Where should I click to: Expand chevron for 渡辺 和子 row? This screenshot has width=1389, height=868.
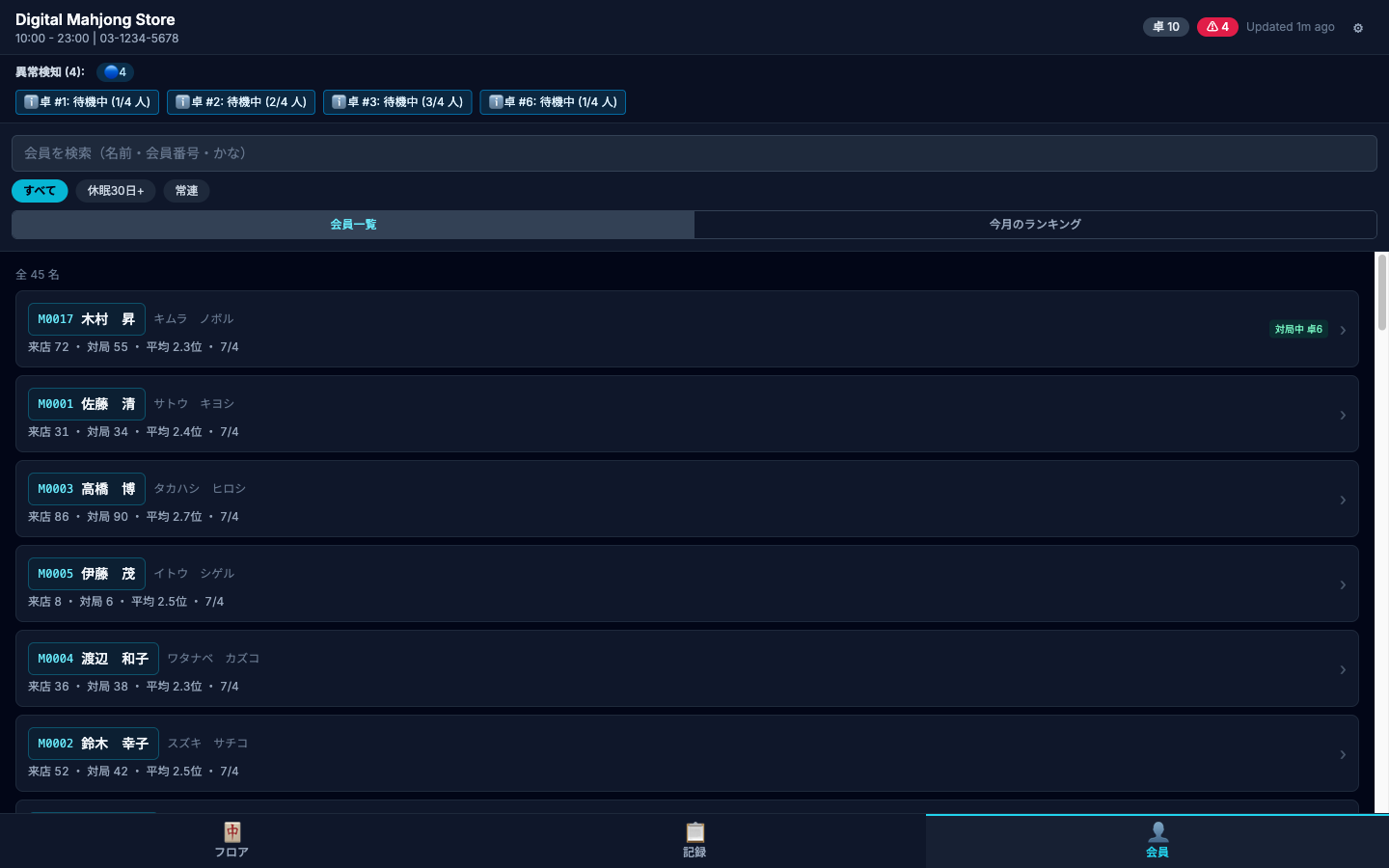pos(1343,669)
